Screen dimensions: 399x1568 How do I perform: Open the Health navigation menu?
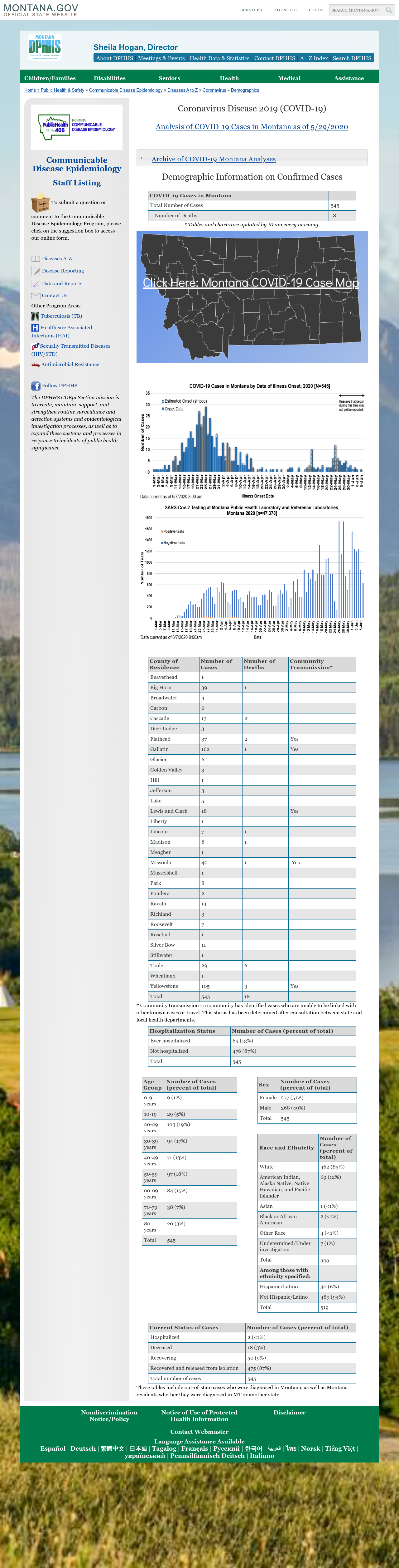click(x=229, y=78)
